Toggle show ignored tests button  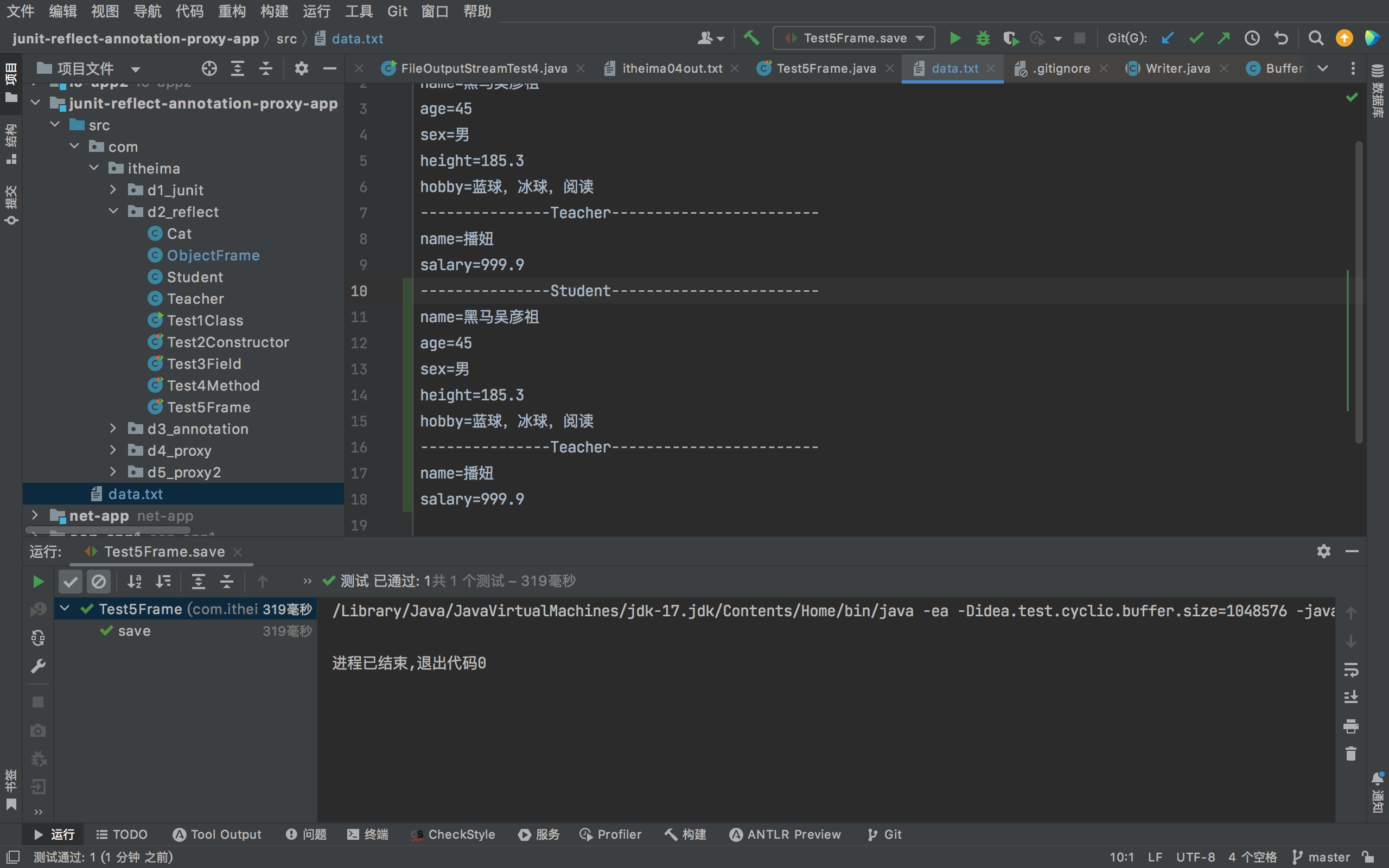pyautogui.click(x=99, y=582)
